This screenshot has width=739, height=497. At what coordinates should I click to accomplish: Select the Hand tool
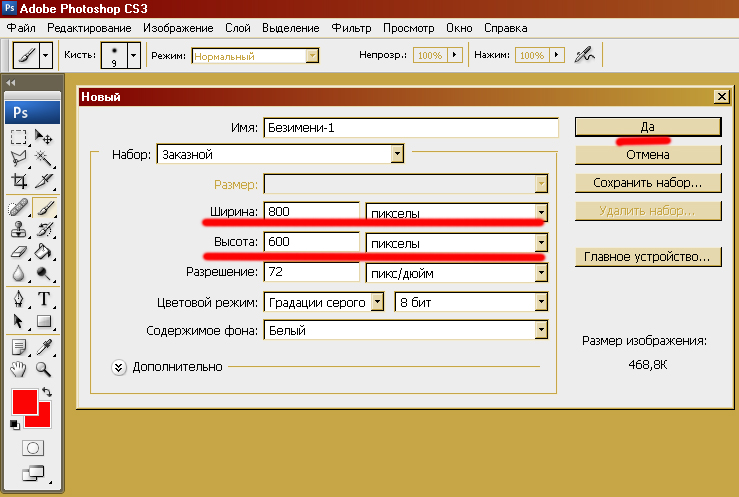(x=19, y=369)
